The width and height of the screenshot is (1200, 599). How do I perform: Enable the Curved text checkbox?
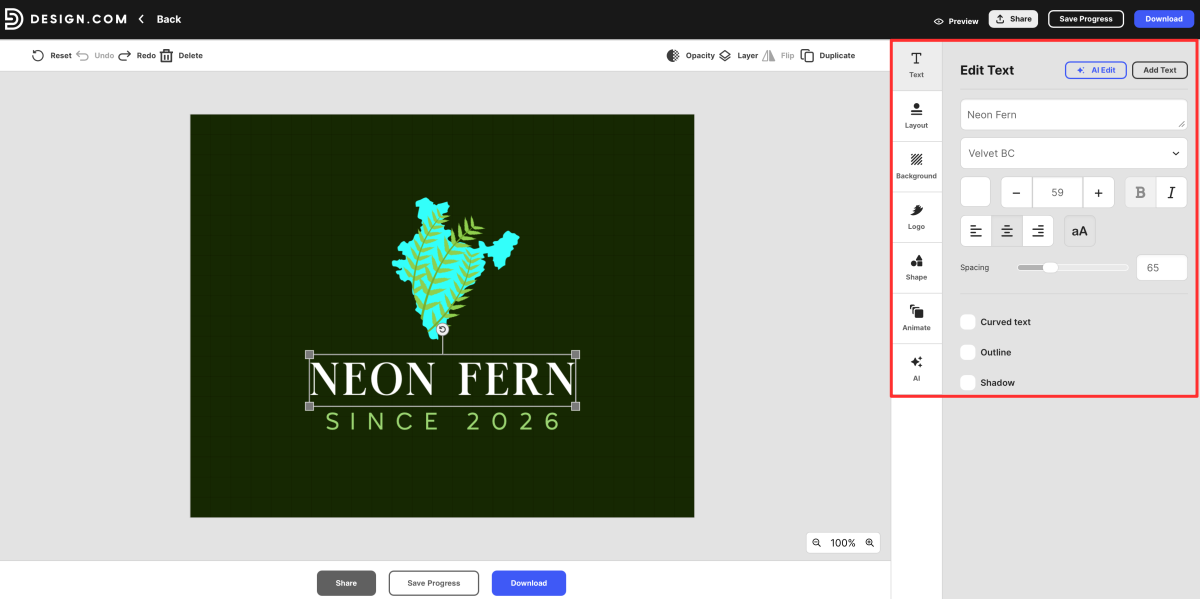pos(968,322)
